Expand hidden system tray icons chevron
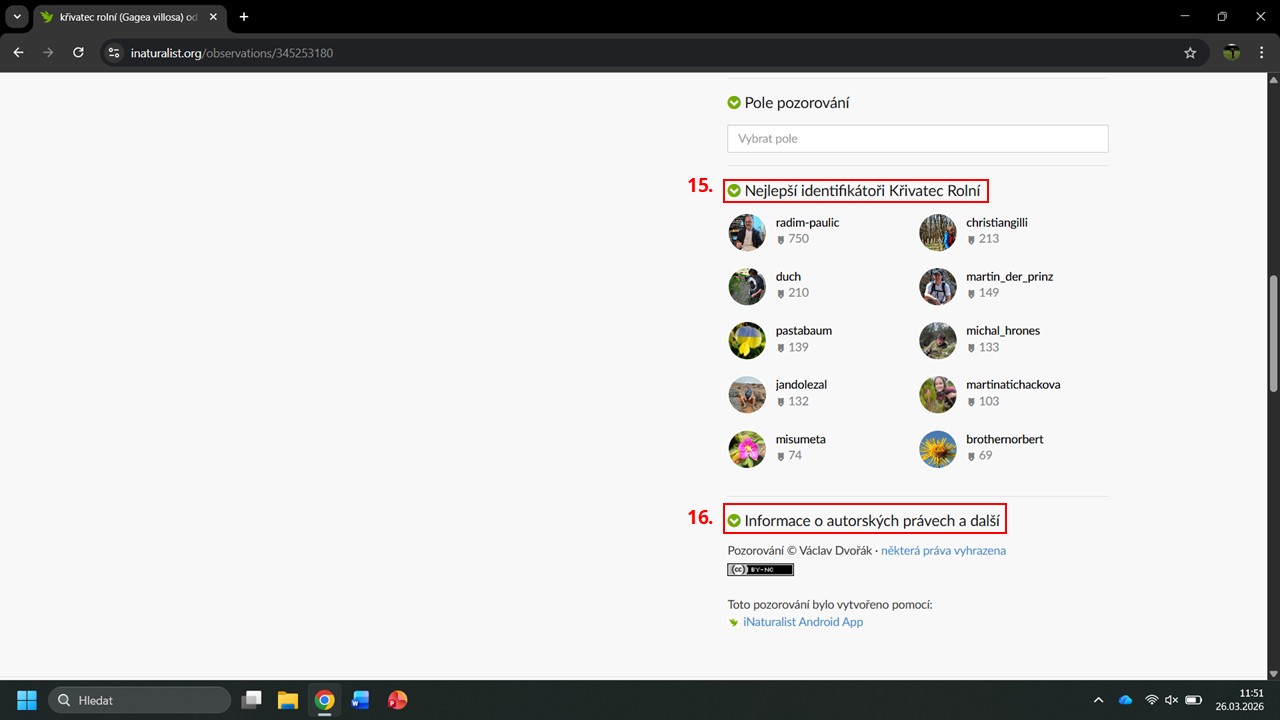The width and height of the screenshot is (1280, 720). [x=1098, y=700]
